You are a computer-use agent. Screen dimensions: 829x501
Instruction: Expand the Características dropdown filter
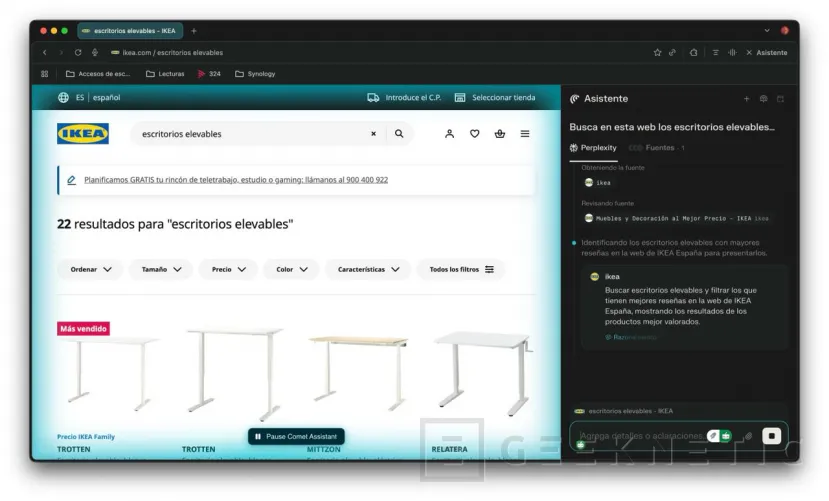(x=368, y=270)
